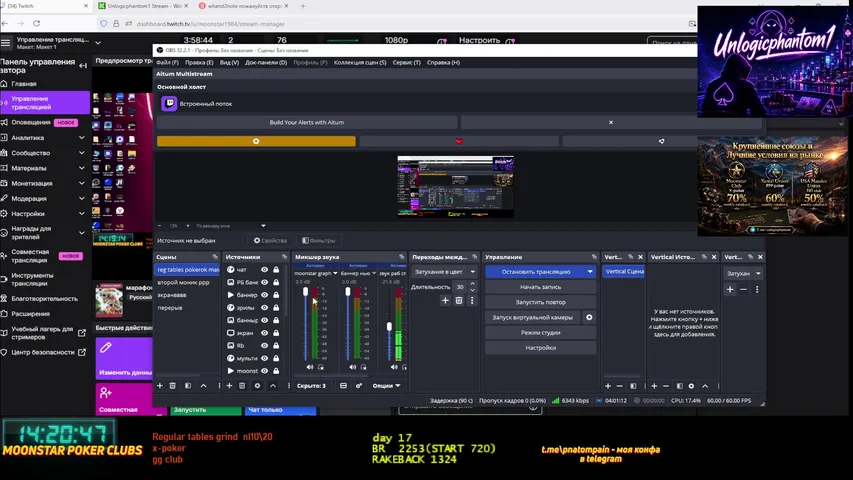Delete the selected scene with the trash icon

point(172,386)
